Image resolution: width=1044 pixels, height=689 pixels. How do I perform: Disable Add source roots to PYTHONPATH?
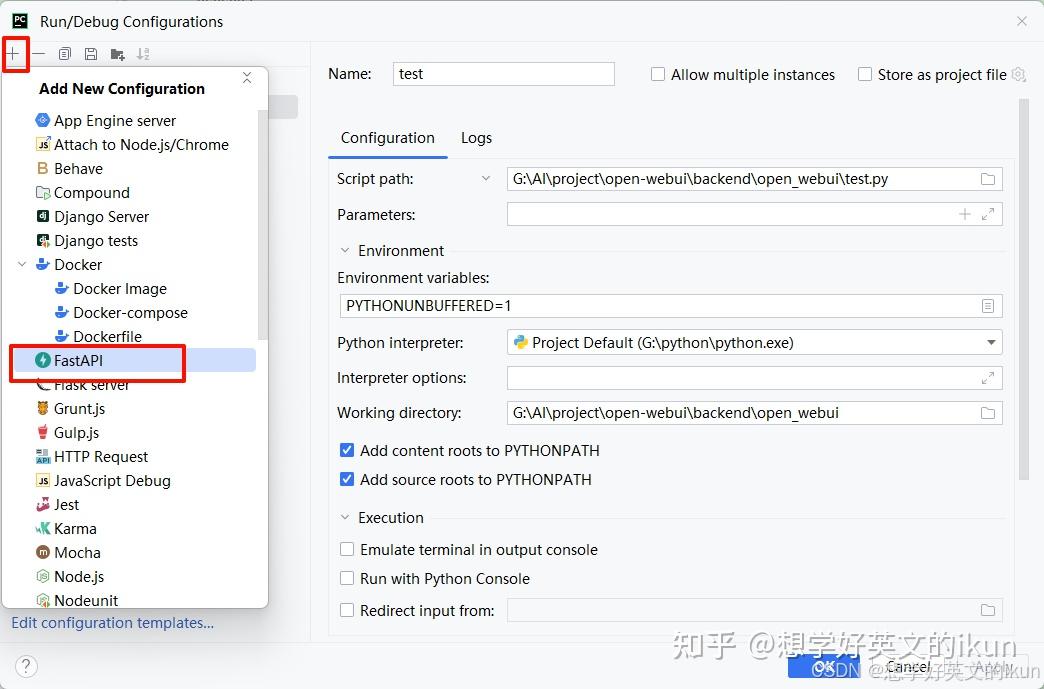pos(347,479)
